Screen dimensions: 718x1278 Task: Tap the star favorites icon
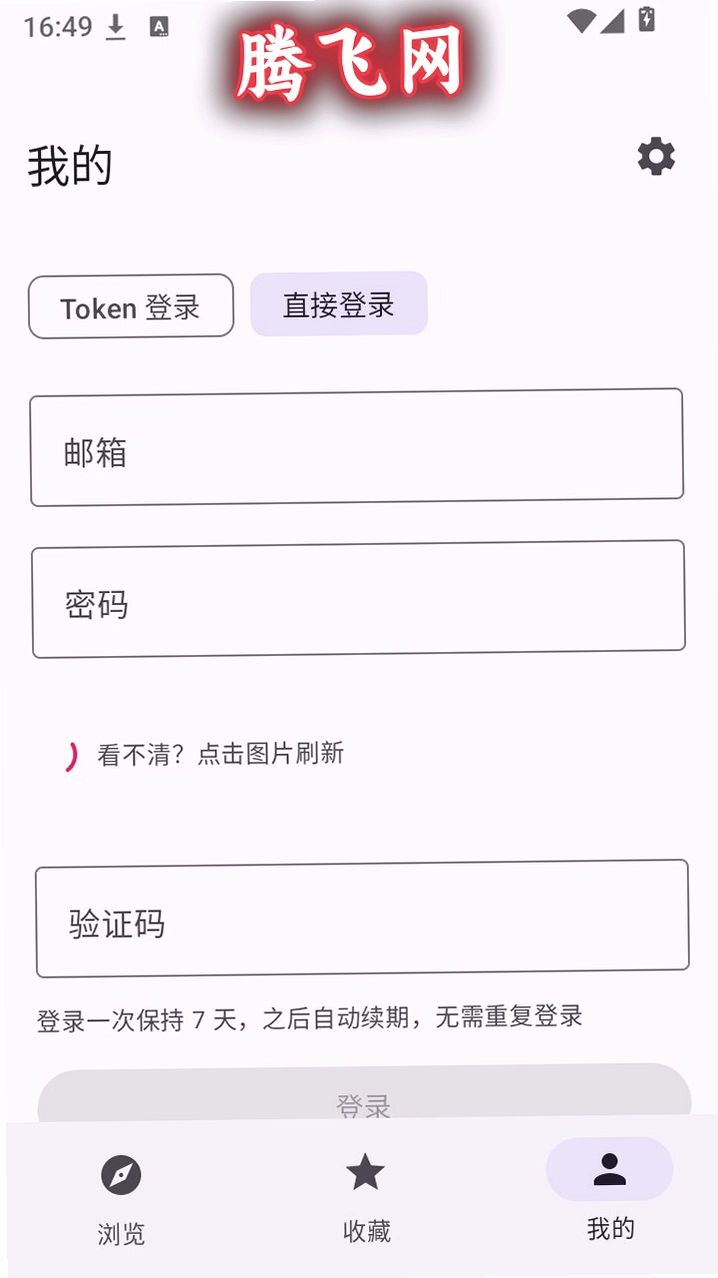click(365, 1171)
